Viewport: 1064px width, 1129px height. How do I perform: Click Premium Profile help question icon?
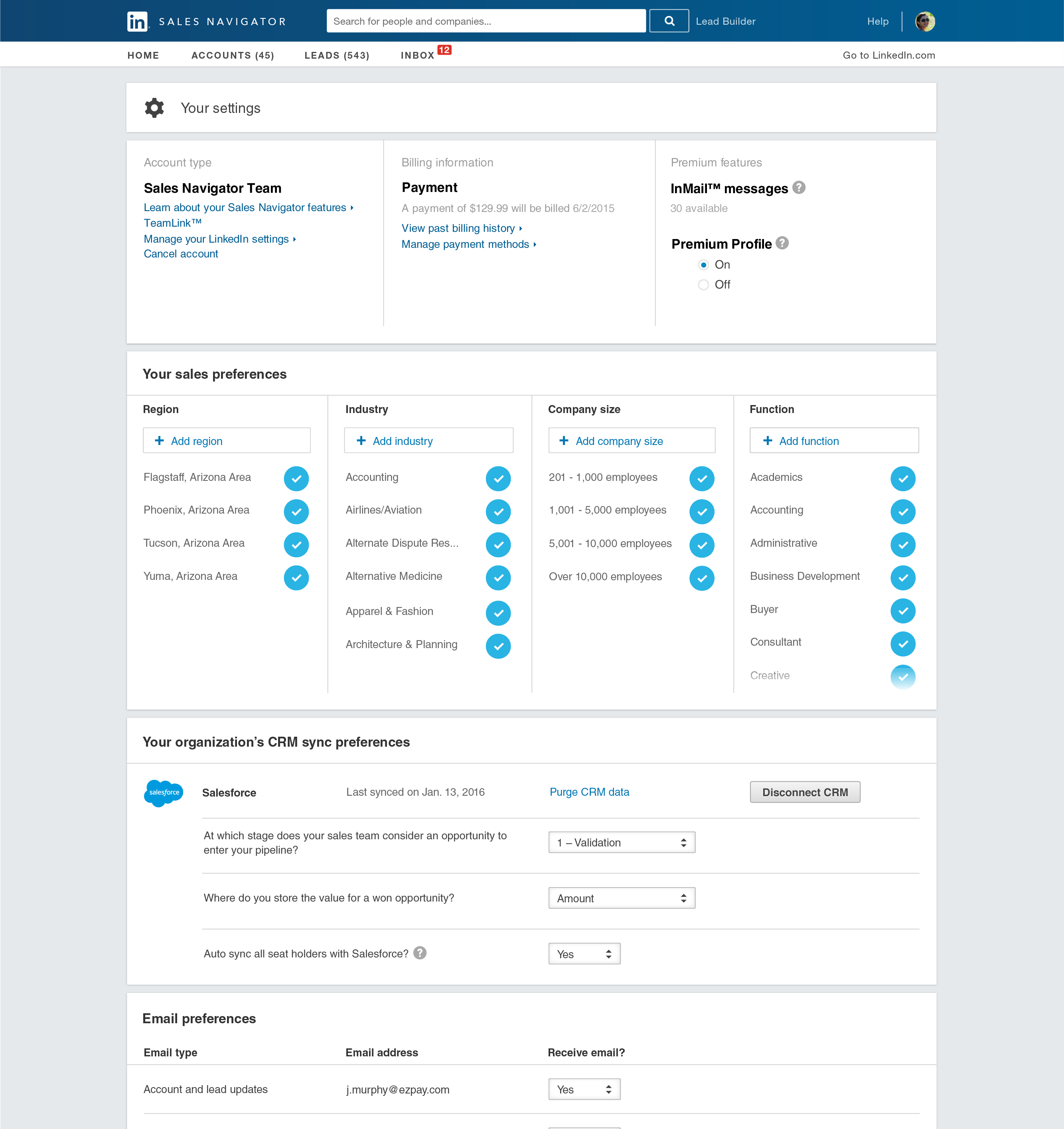(x=782, y=243)
